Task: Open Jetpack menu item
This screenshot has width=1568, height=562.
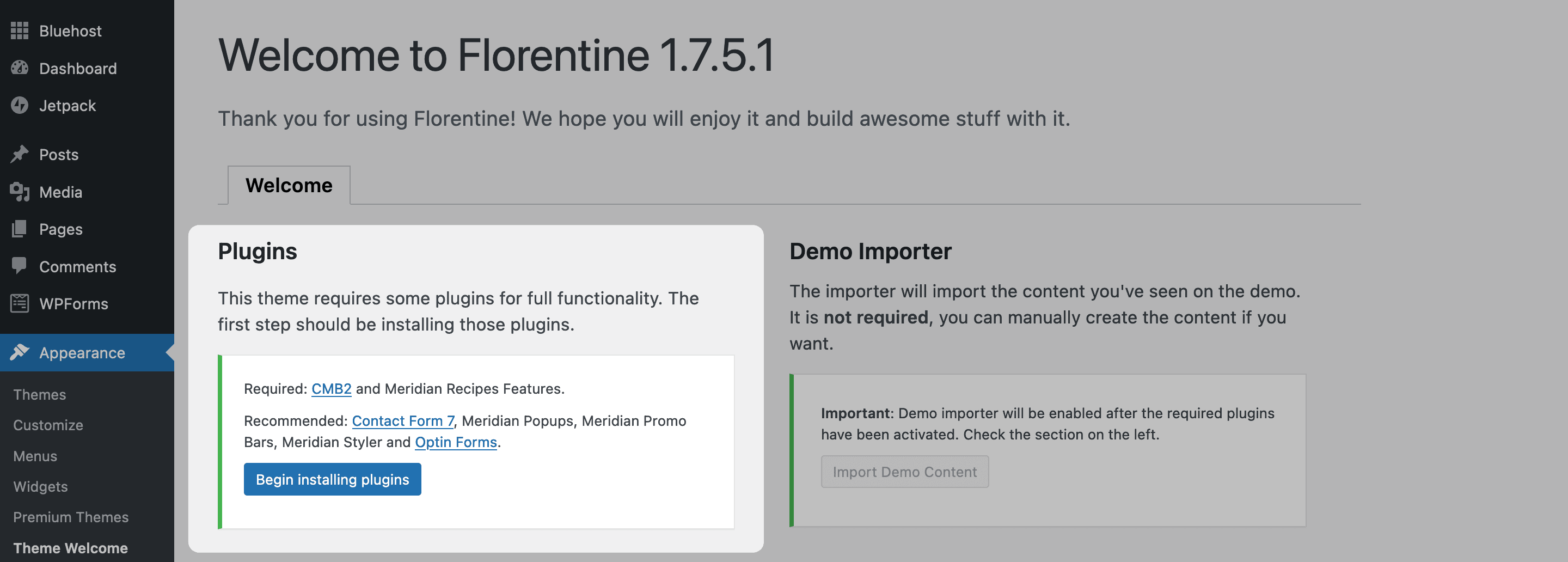Action: 68,106
